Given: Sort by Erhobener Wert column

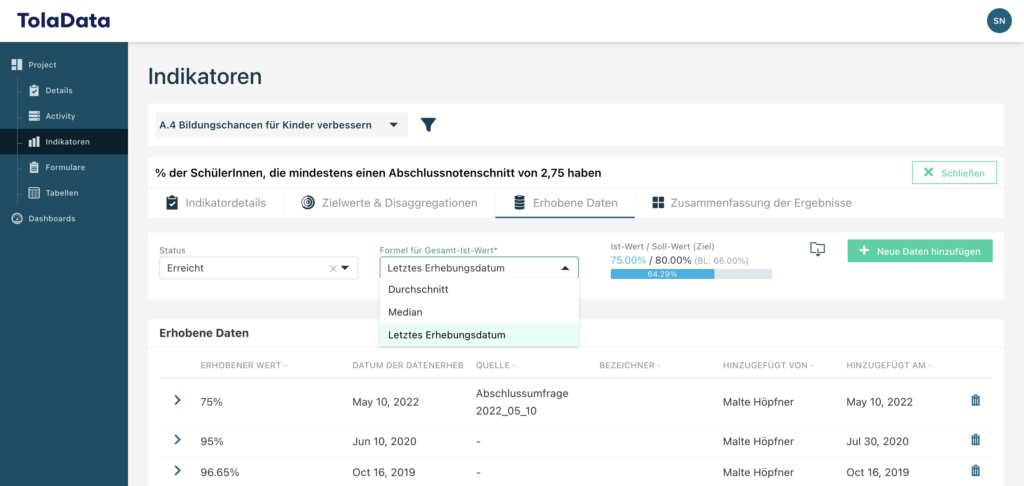Looking at the screenshot, I should (x=244, y=365).
